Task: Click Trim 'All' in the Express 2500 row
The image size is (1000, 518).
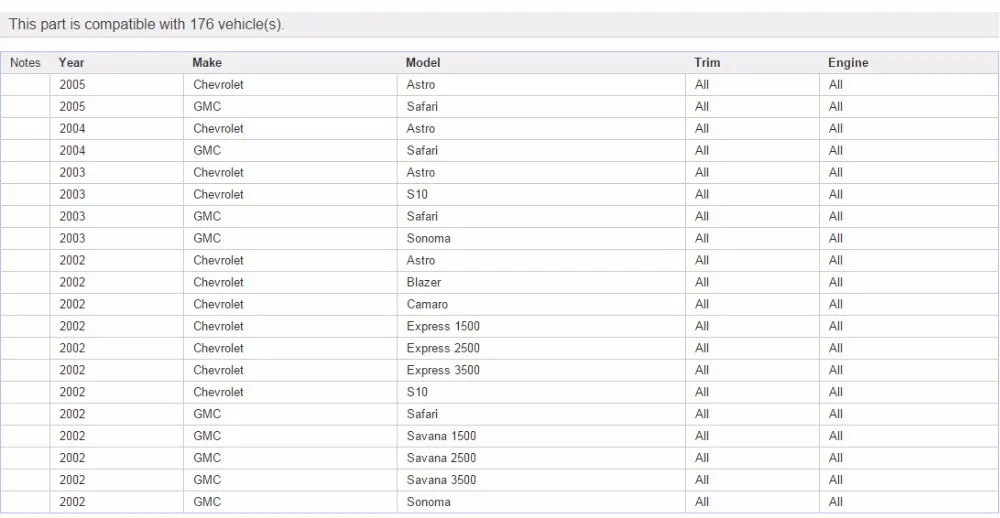Action: point(702,348)
